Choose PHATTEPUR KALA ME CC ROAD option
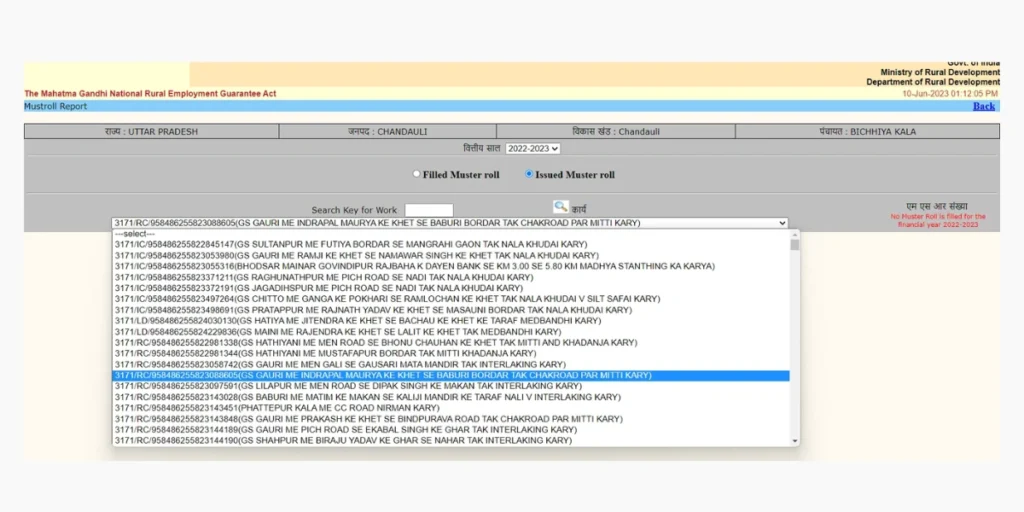Viewport: 1024px width, 512px height. (x=451, y=408)
